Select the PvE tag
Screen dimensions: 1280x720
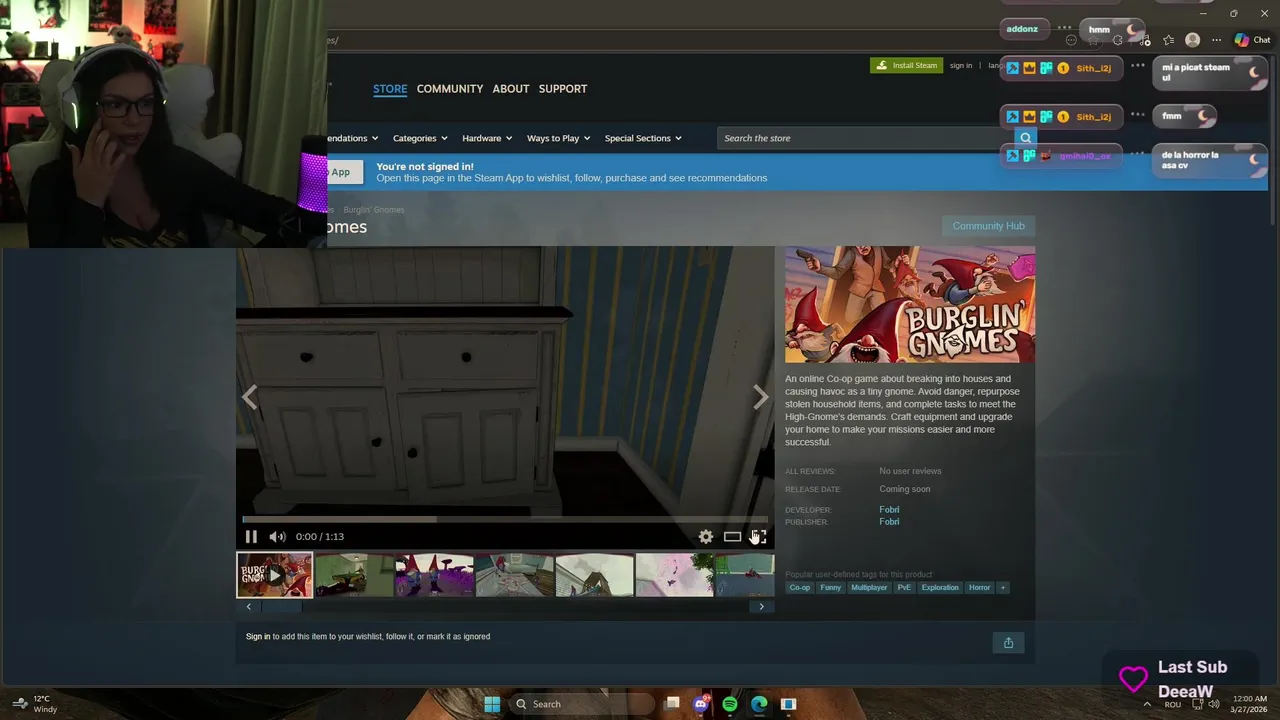pos(904,588)
